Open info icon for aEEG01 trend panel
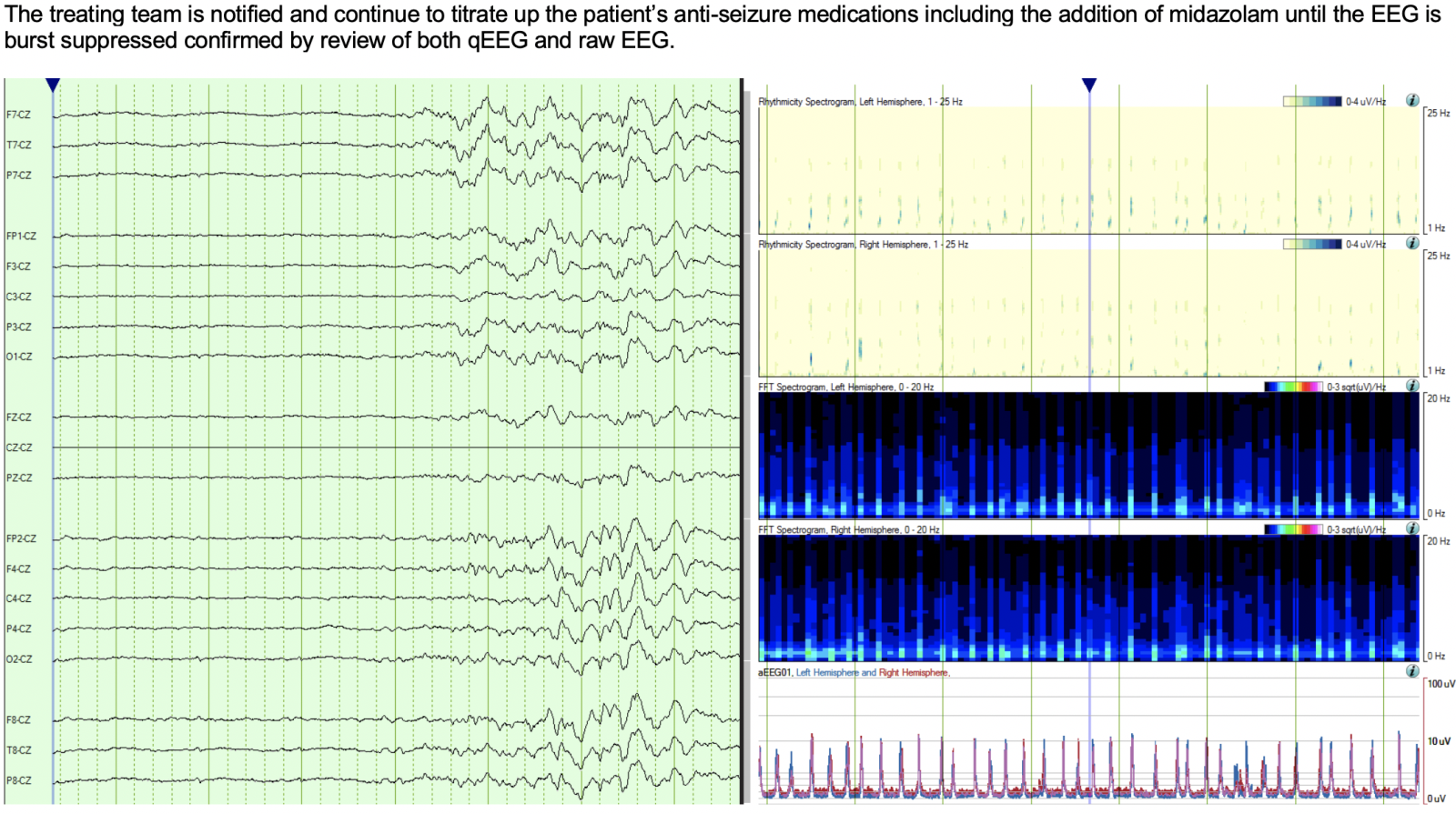The height and width of the screenshot is (814, 1456). pos(1411,671)
